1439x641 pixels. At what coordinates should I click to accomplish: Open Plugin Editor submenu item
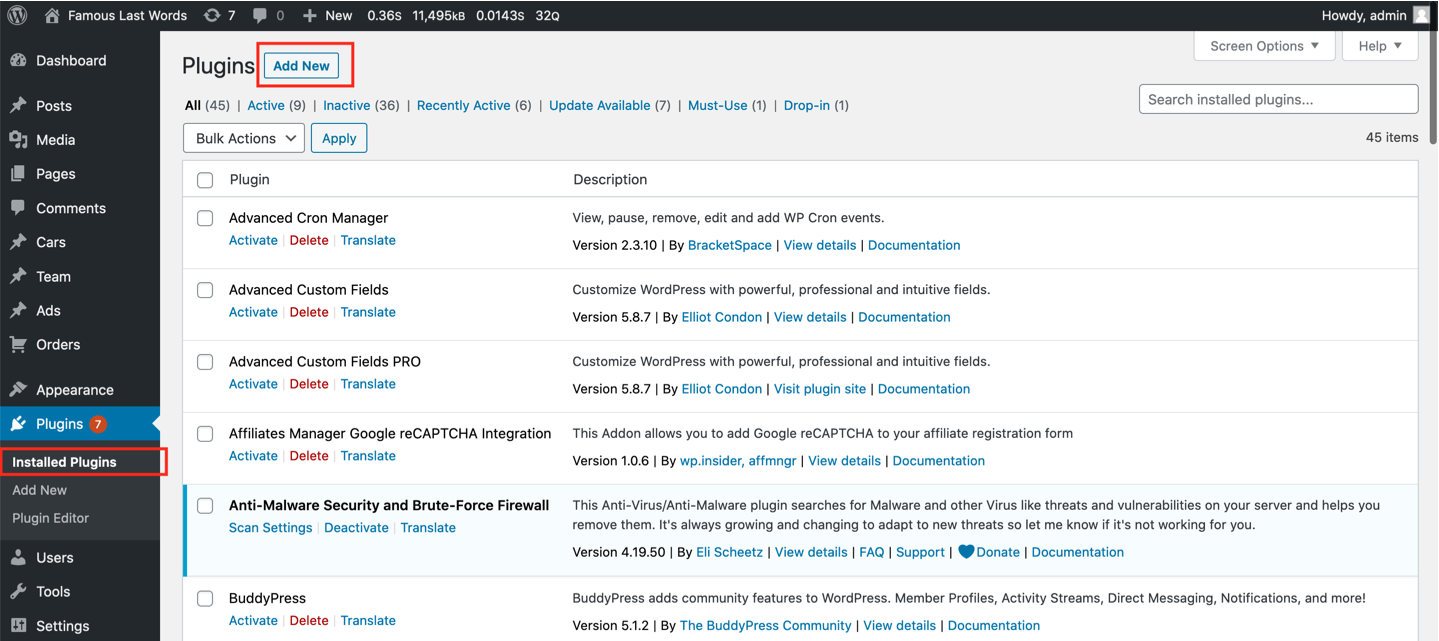click(50, 518)
